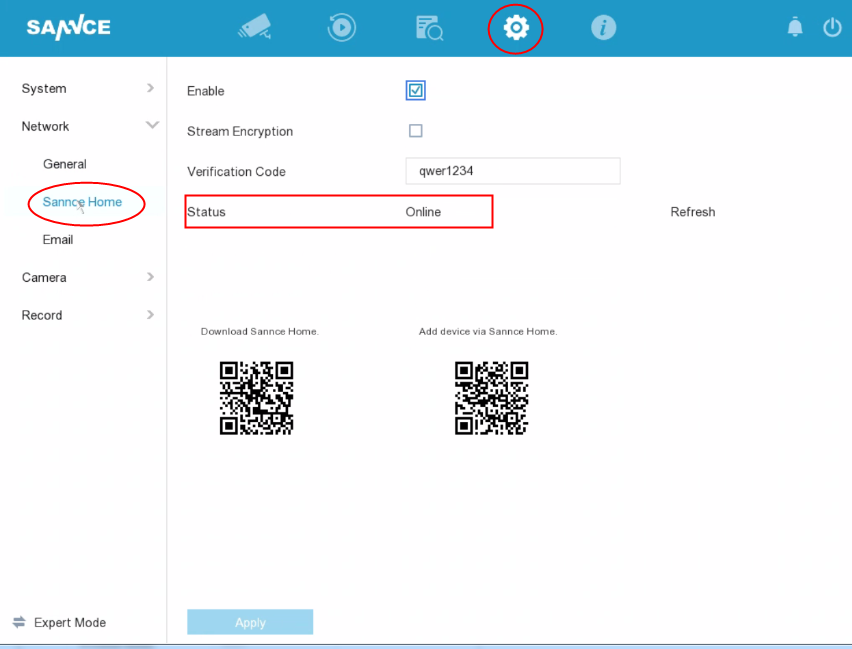Collapse the Network menu chevron
The image size is (852, 649).
point(152,126)
